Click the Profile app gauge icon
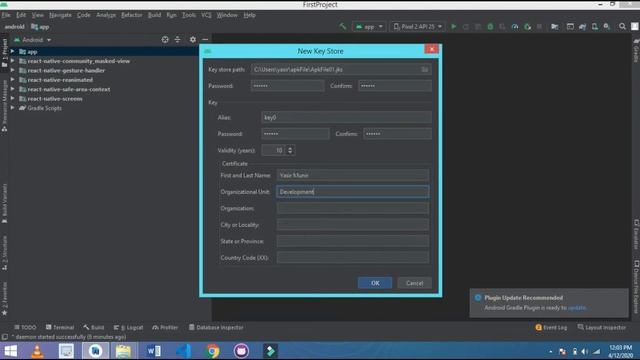Viewport: 640px width, 360px height. point(515,27)
